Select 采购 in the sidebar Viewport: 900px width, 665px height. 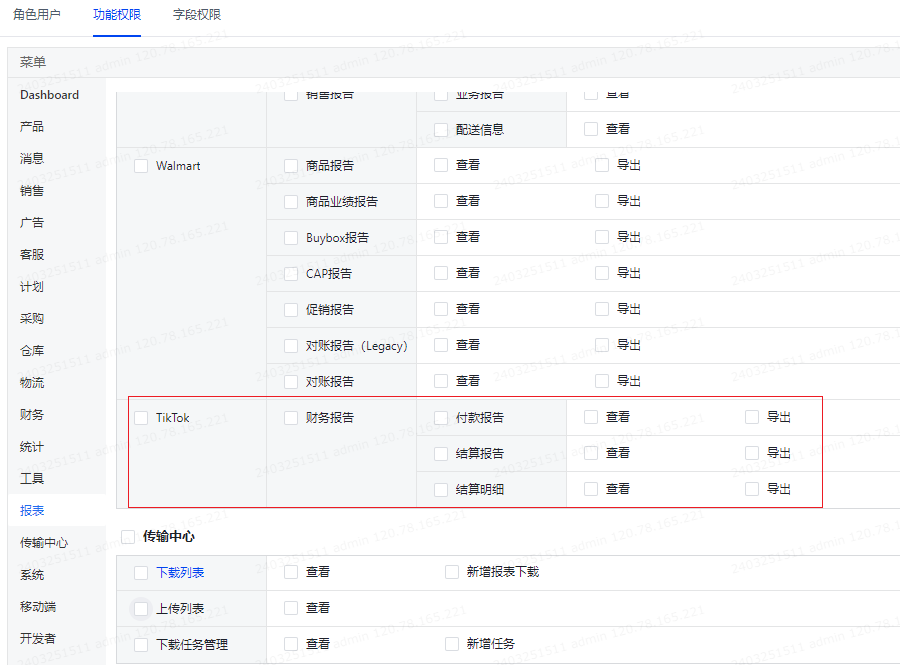click(x=32, y=318)
